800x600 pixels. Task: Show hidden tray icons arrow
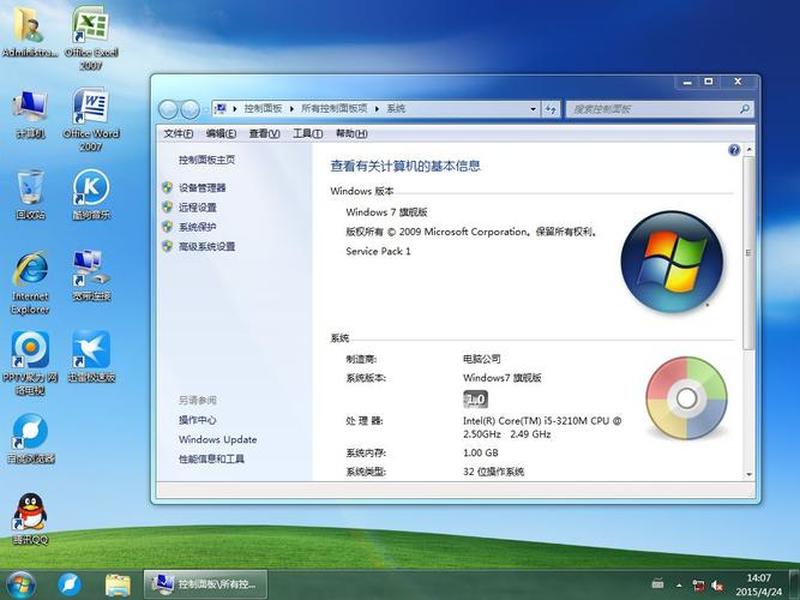tap(679, 585)
